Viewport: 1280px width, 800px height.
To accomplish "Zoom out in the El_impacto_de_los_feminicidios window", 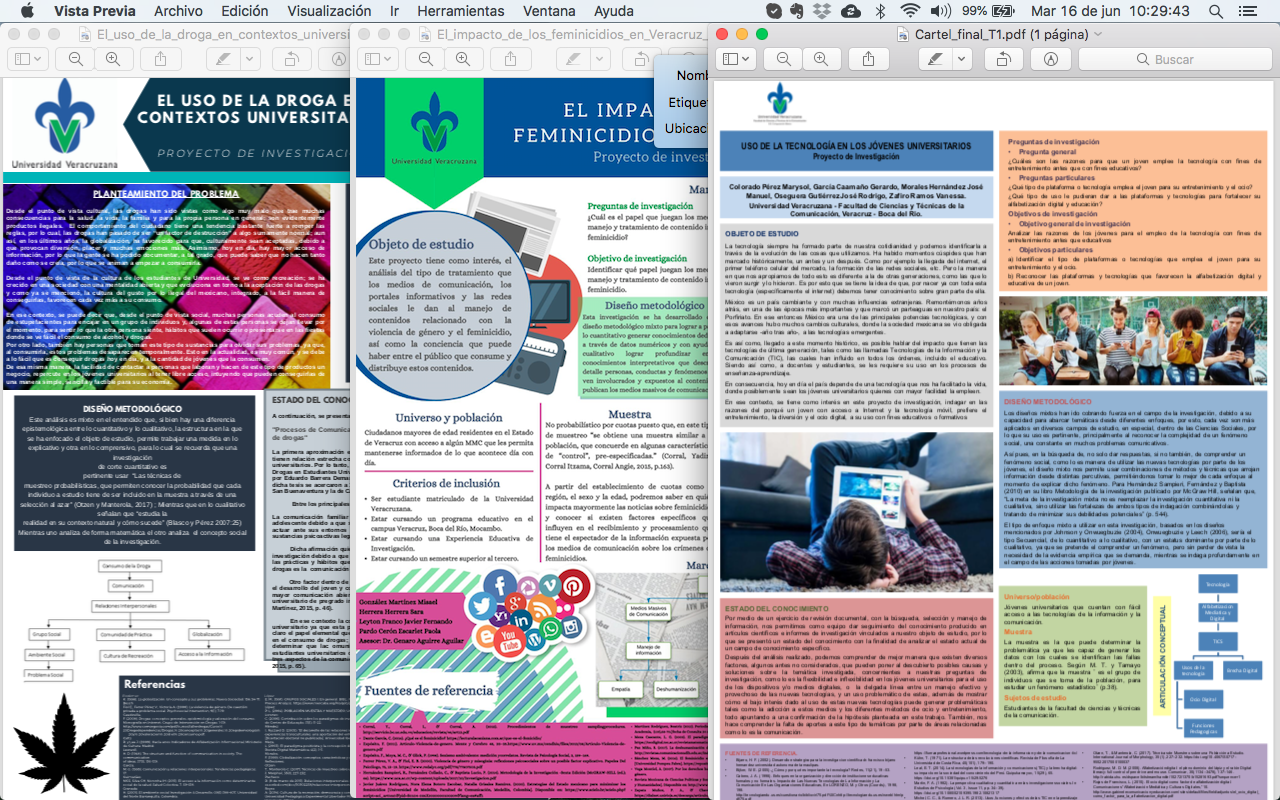I will 426,59.
